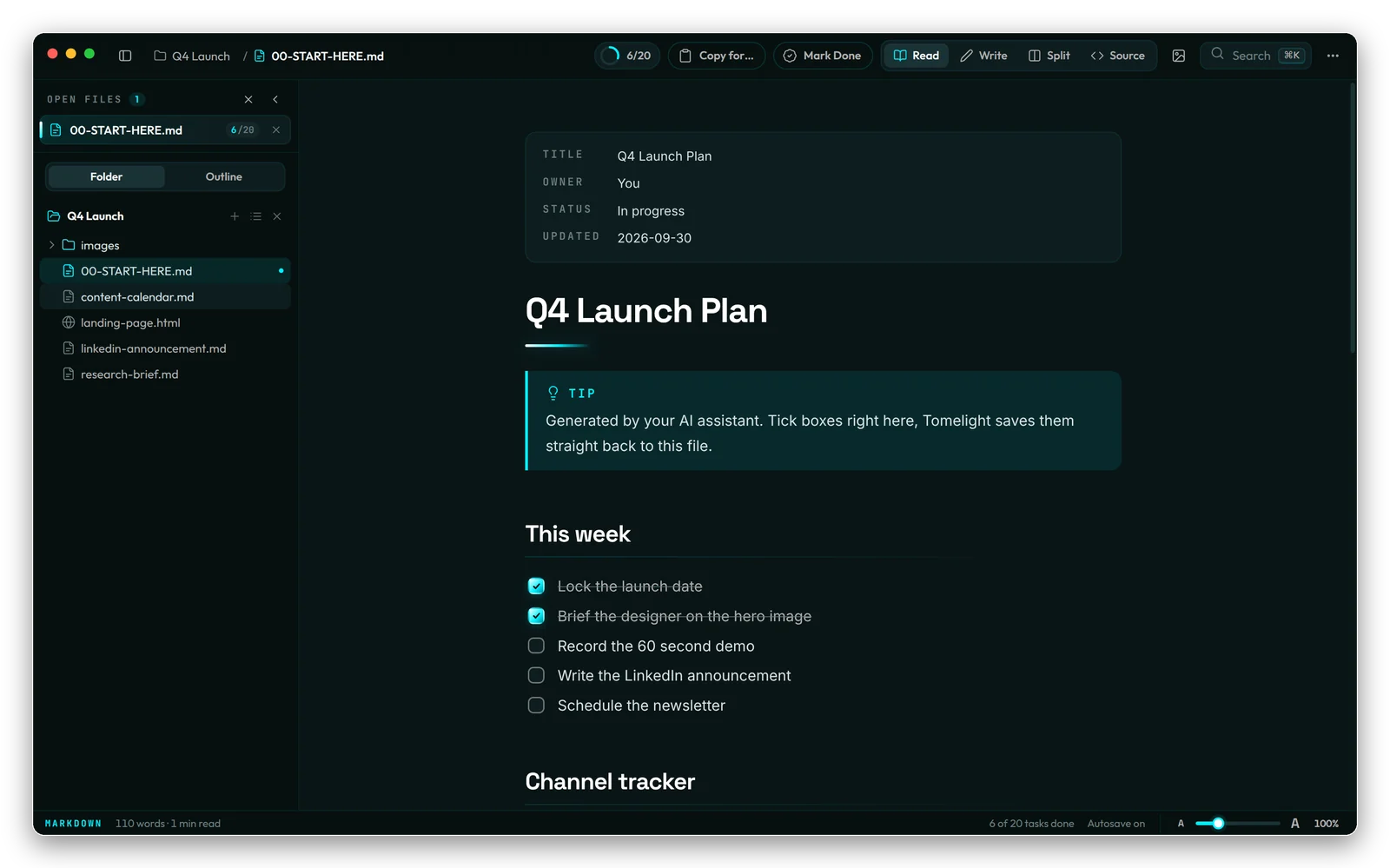Close the 00-START-HERE.md open file tab
This screenshot has width=1390, height=868.
tap(276, 130)
